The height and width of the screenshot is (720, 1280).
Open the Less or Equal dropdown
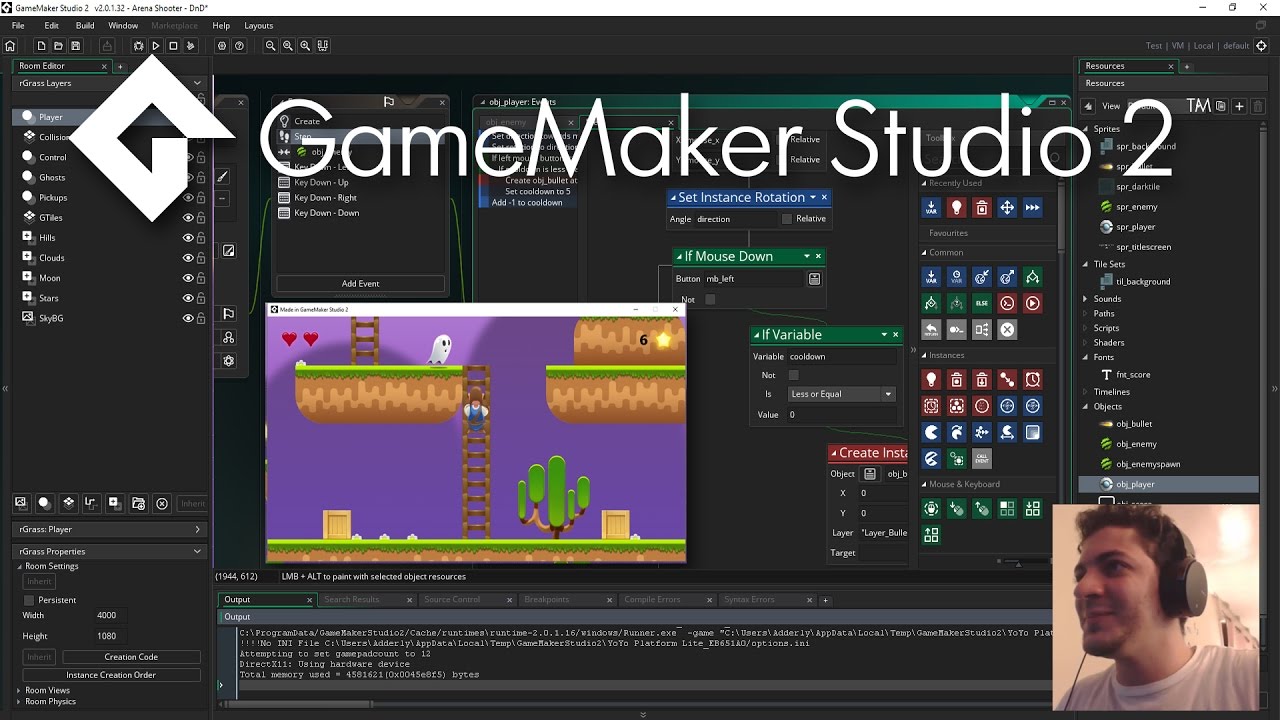841,394
